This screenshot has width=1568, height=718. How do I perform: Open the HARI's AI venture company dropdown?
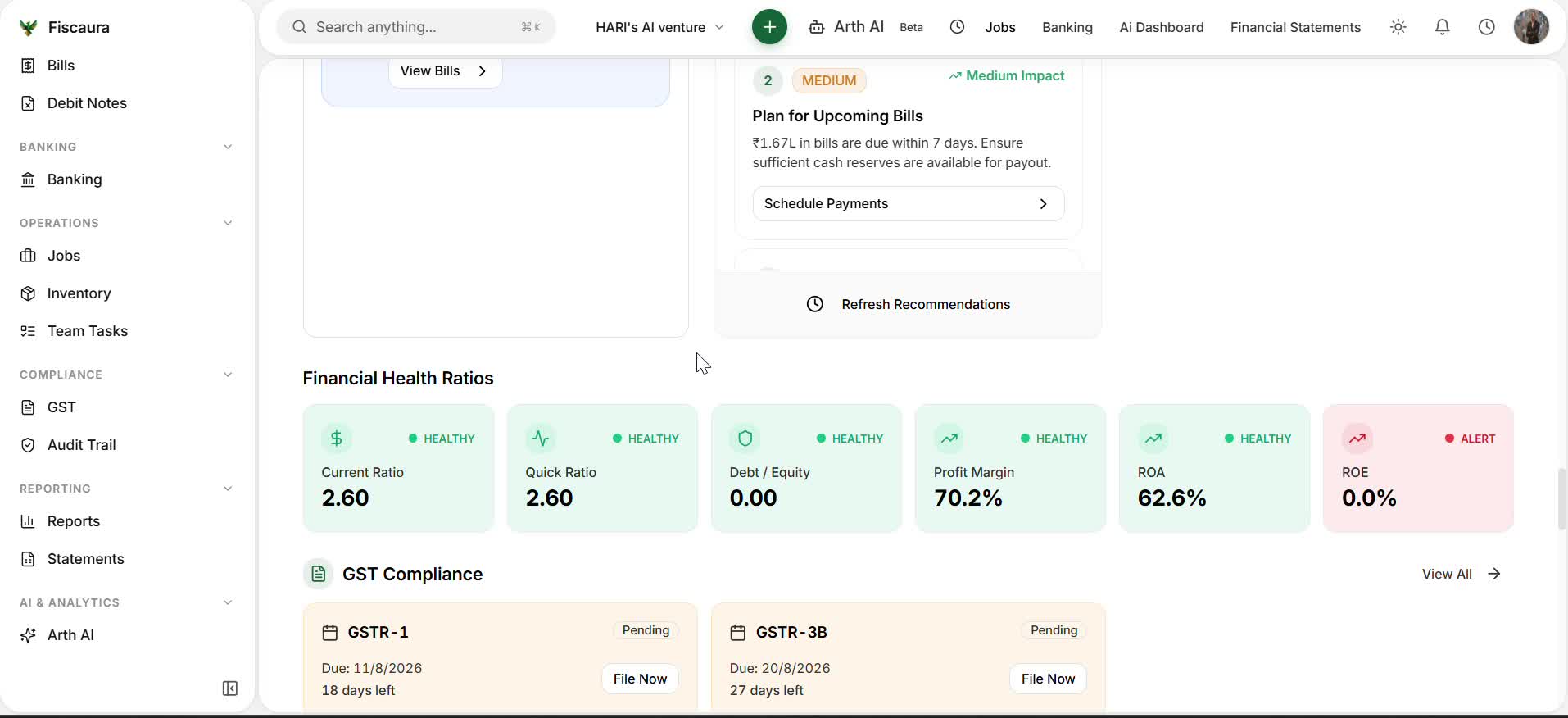[659, 27]
